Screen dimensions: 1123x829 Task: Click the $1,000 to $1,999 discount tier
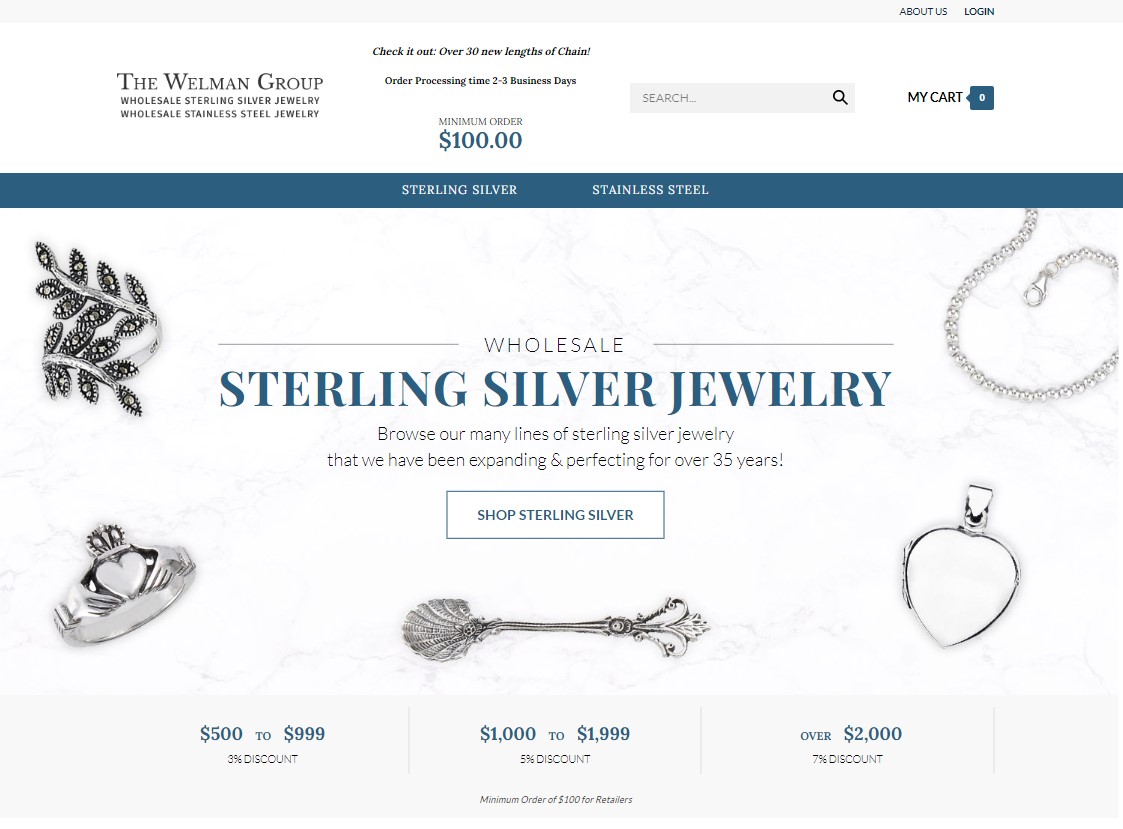(555, 744)
